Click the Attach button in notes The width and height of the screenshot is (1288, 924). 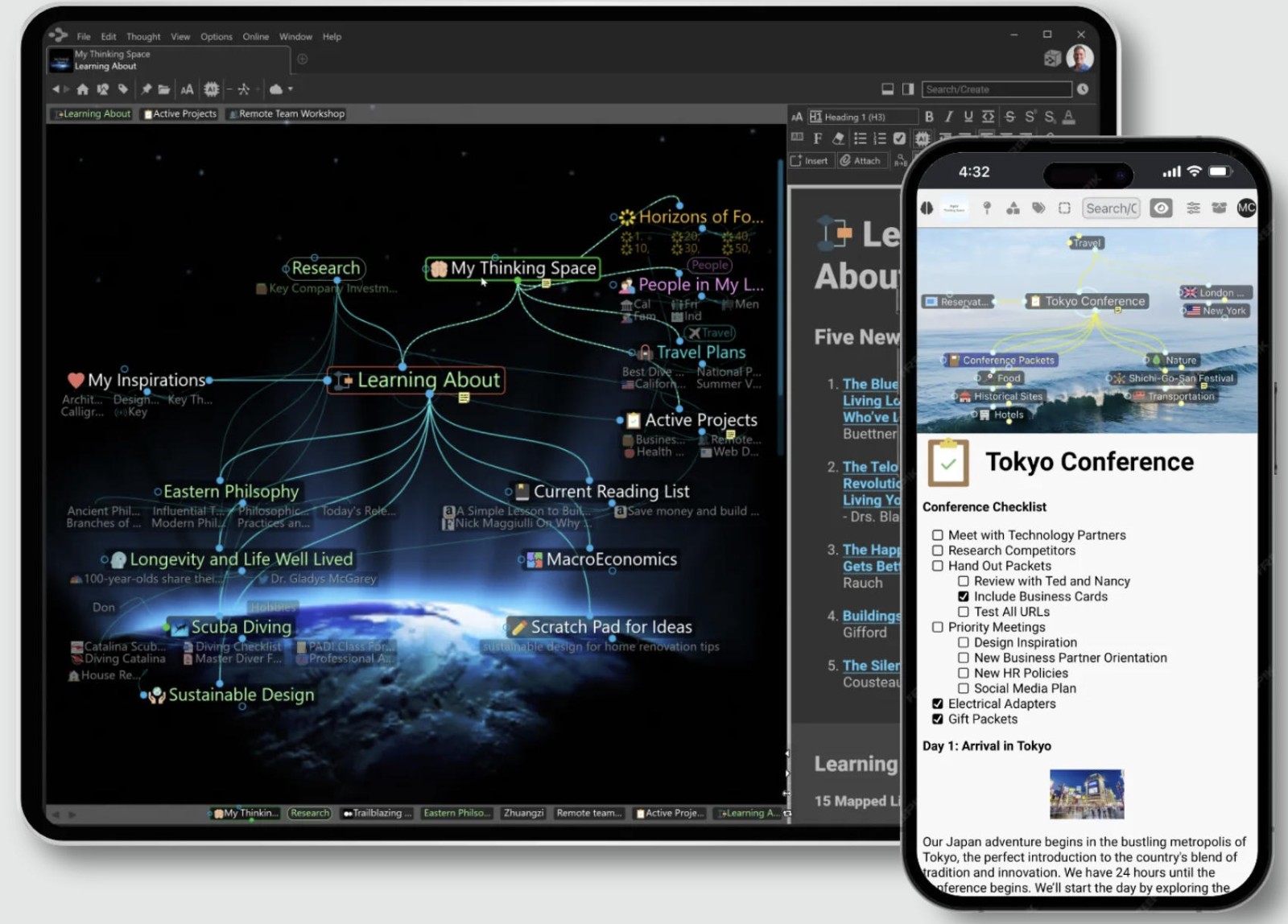click(x=861, y=161)
